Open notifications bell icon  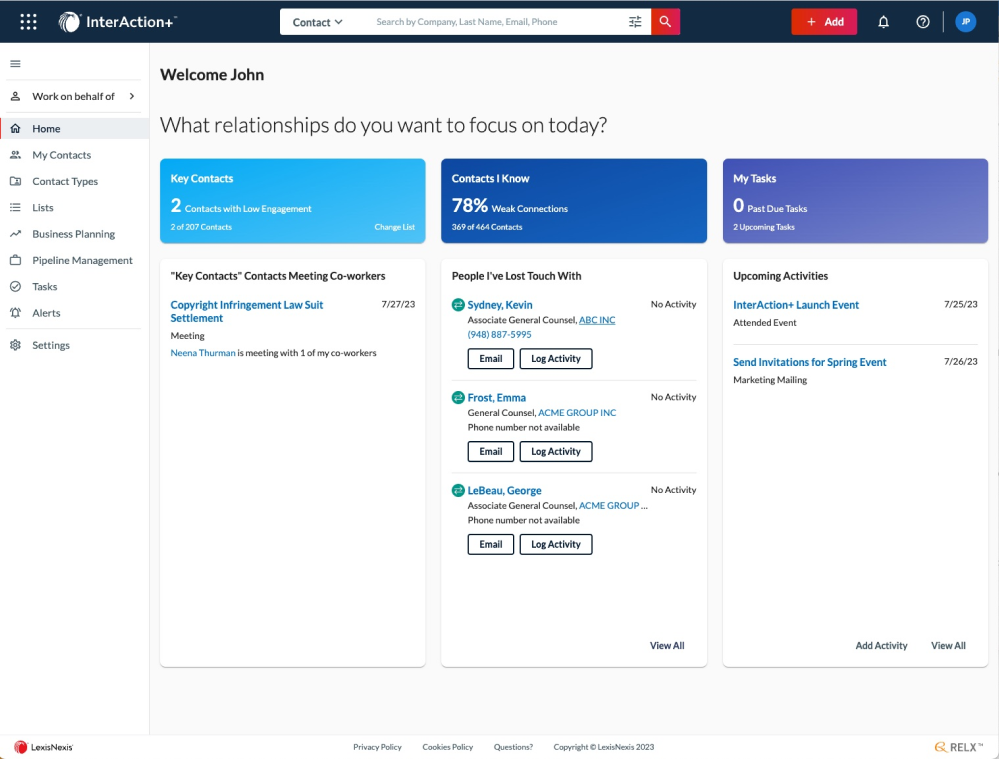(883, 22)
